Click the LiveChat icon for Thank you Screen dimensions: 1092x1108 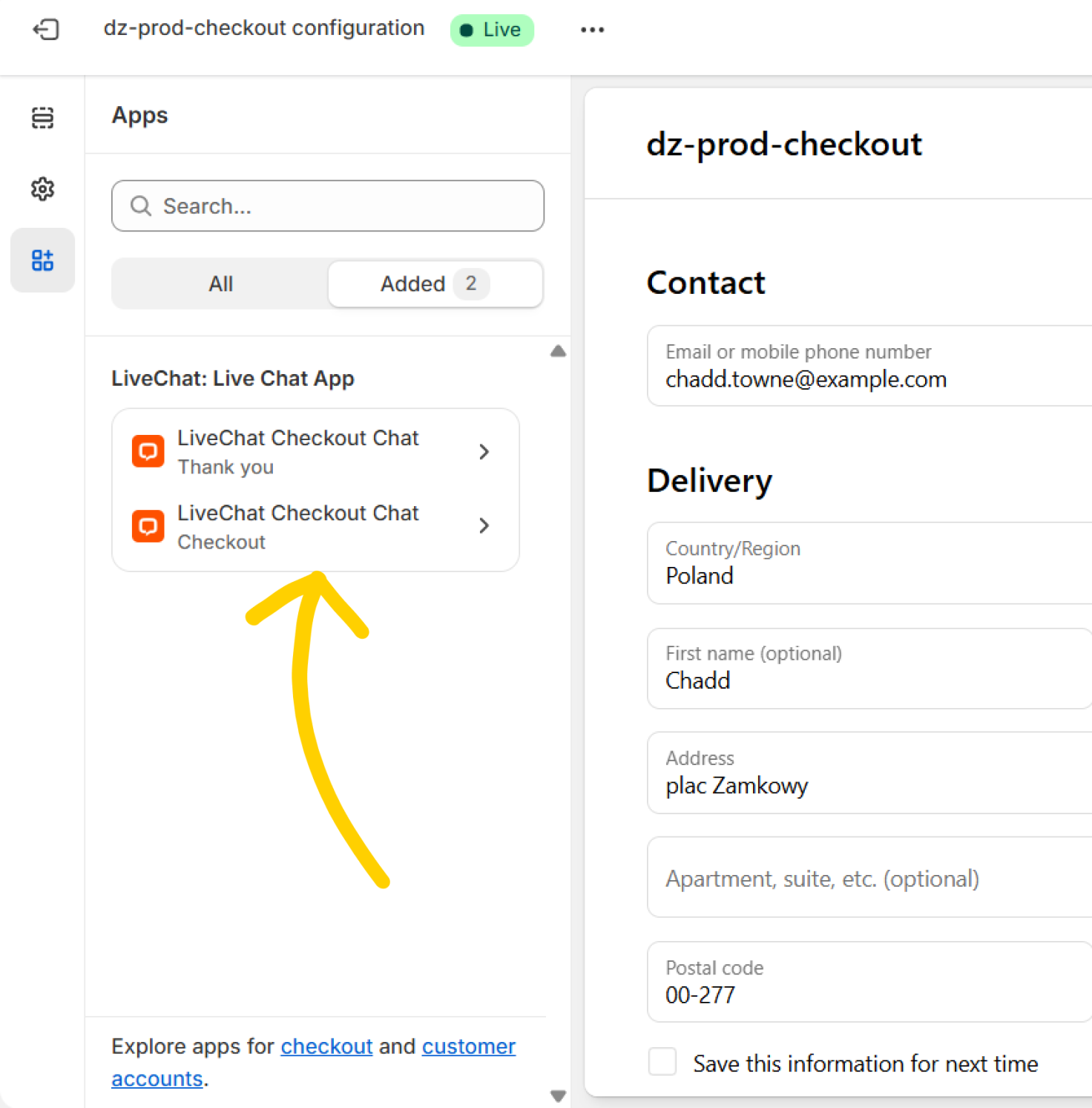pos(148,451)
